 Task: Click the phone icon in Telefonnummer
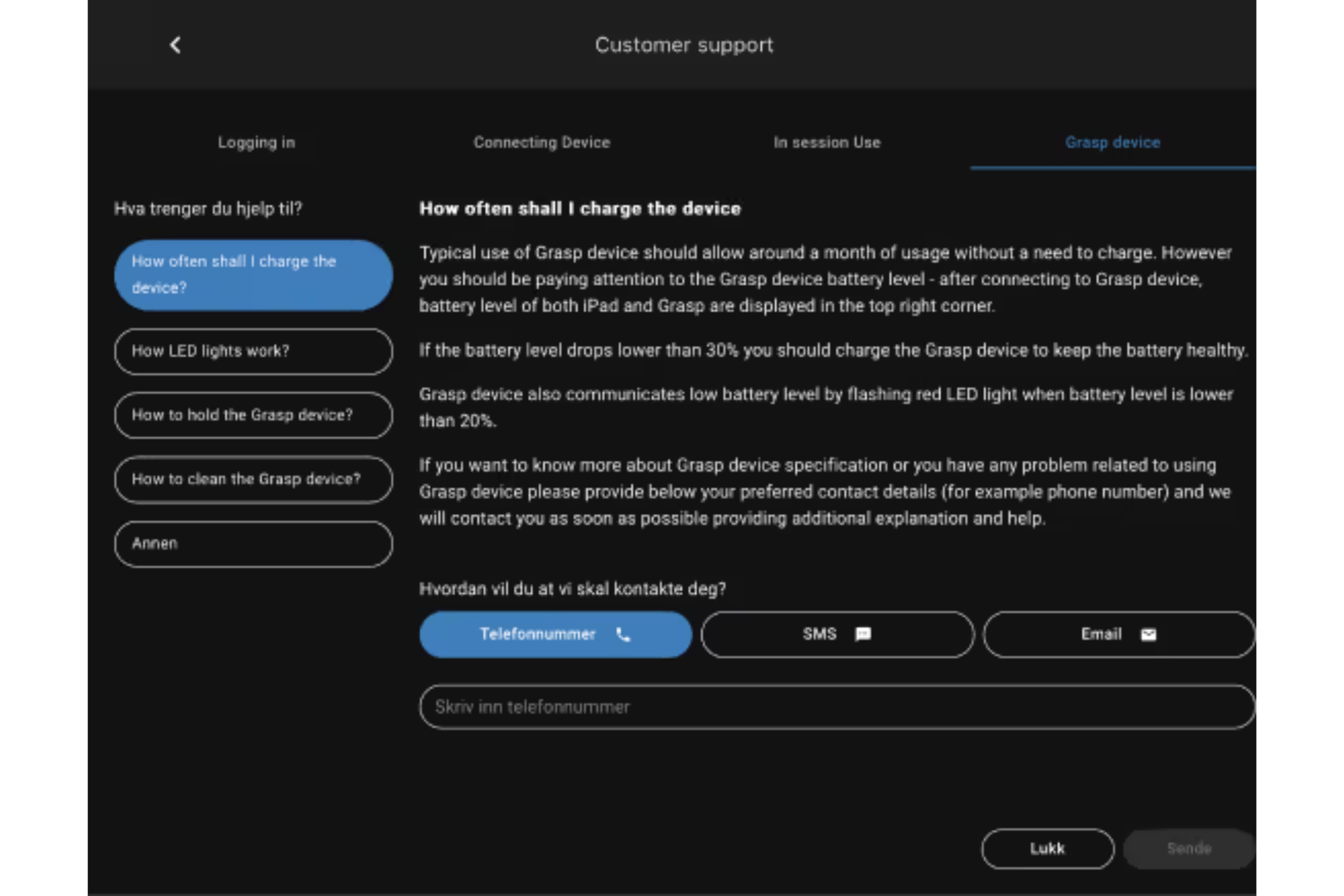pos(624,634)
